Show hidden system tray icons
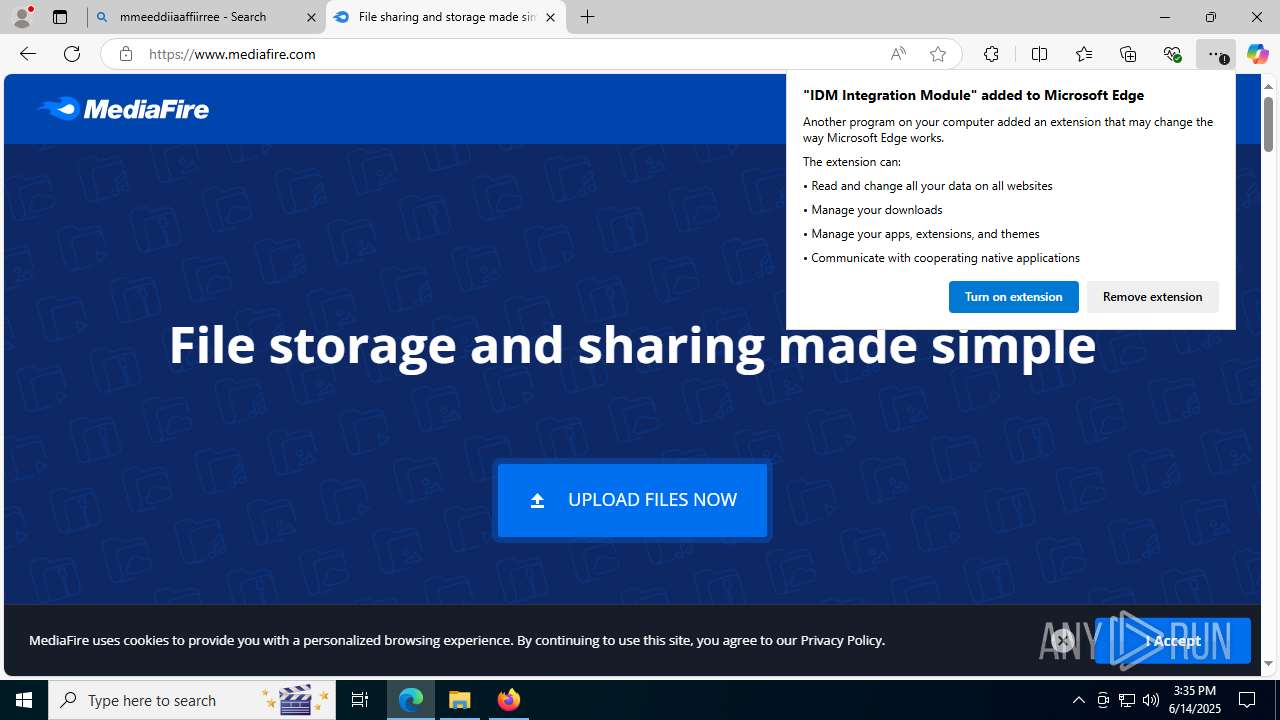This screenshot has height=720, width=1280. 1078,700
